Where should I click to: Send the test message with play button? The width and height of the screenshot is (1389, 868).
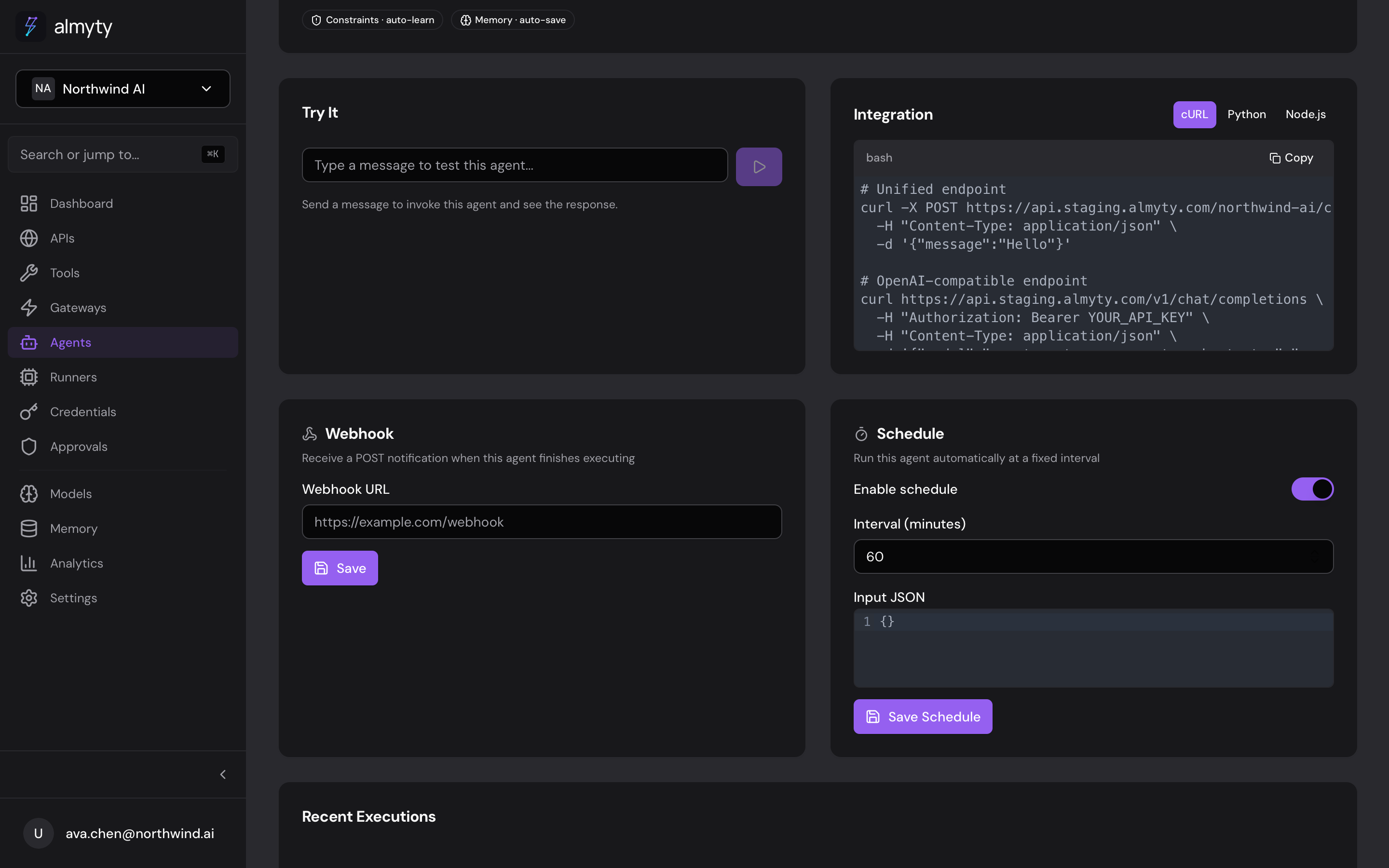click(759, 166)
